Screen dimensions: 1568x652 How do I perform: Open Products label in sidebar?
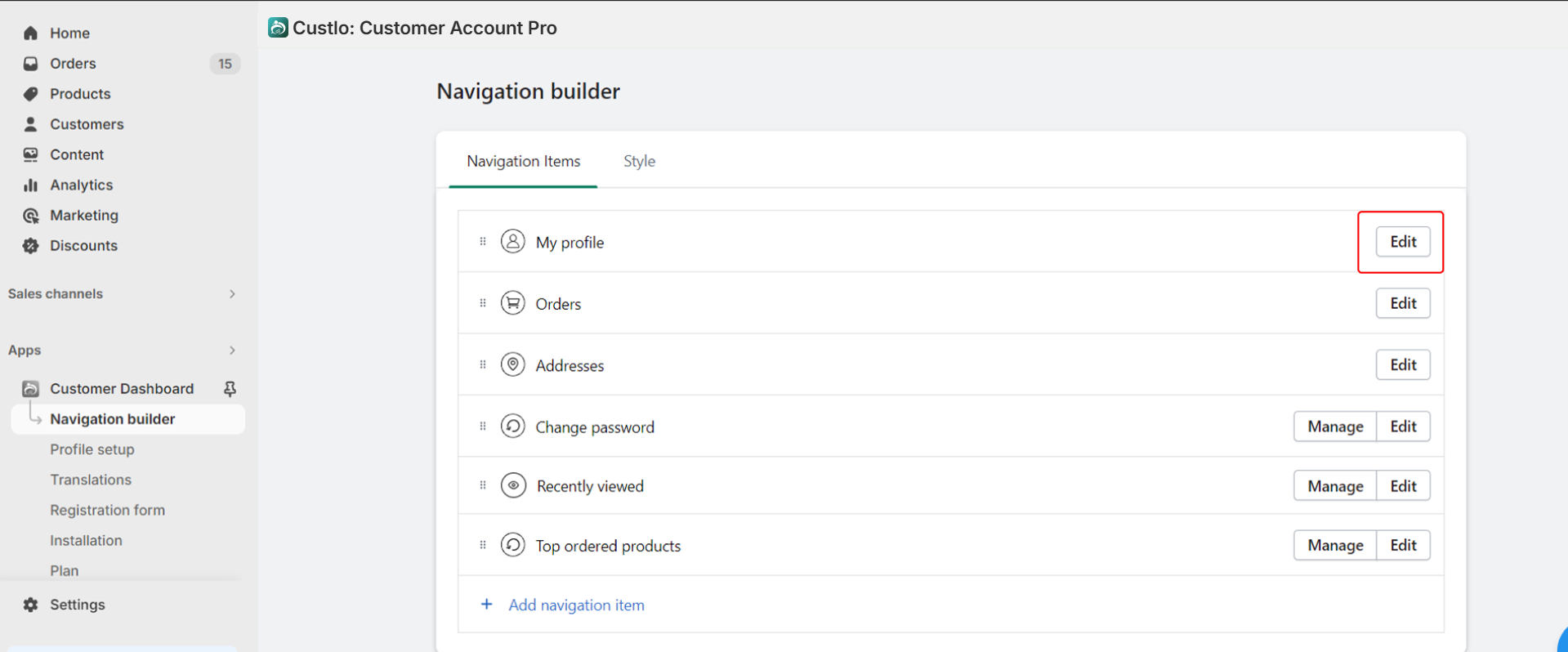(80, 94)
